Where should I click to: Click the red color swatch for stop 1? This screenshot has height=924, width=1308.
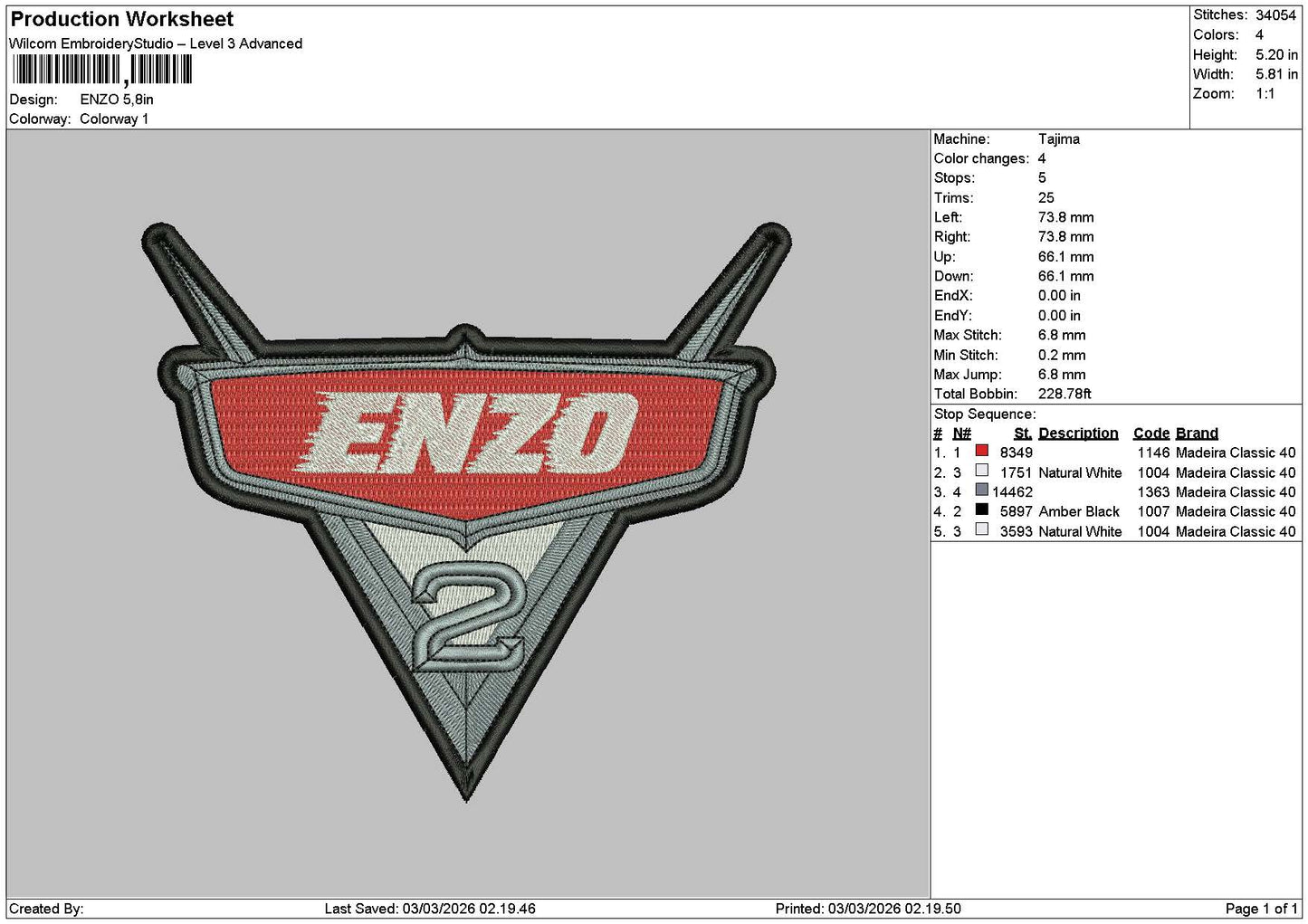pos(981,451)
